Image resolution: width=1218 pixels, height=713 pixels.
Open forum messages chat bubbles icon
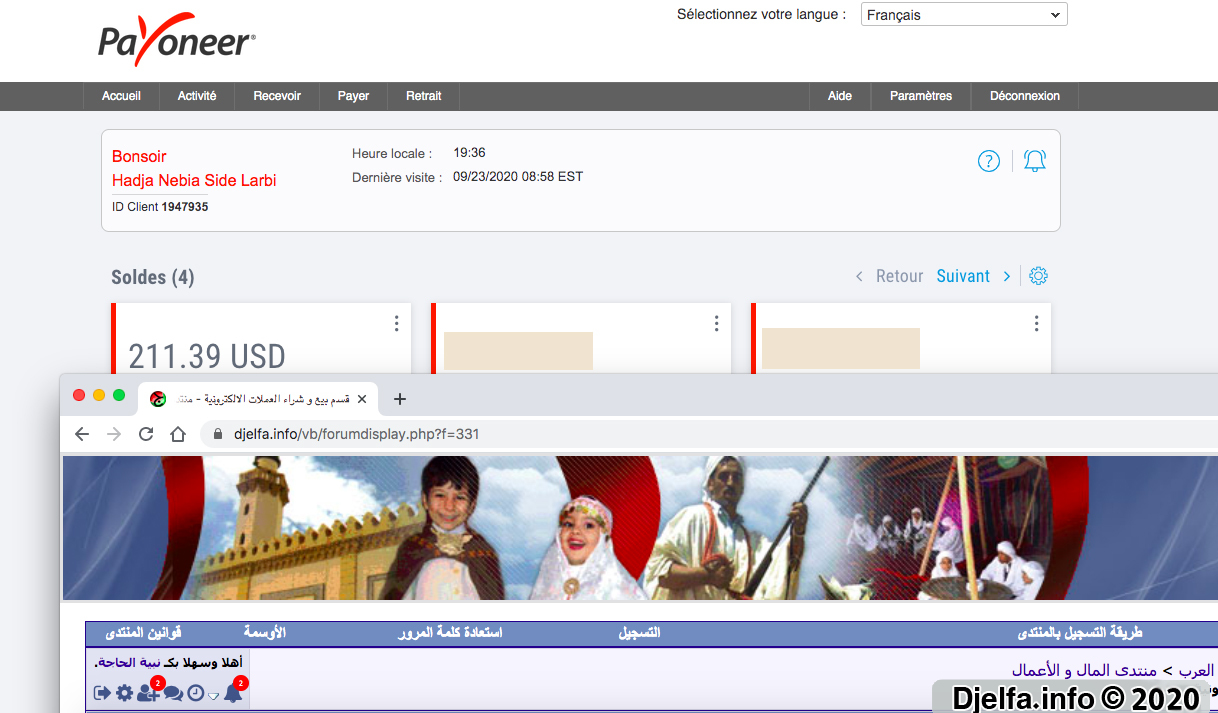coord(173,693)
